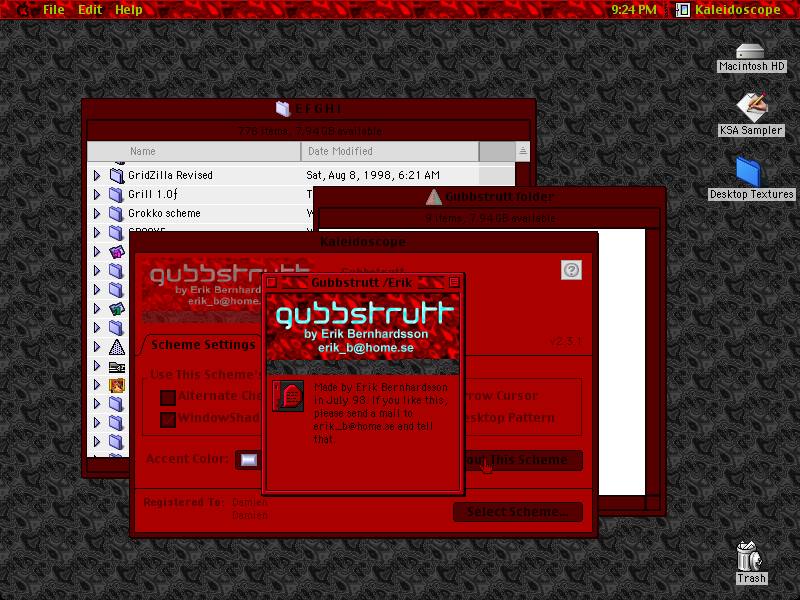Expand the row with the green folder icon
This screenshot has height=600, width=800.
[97, 309]
